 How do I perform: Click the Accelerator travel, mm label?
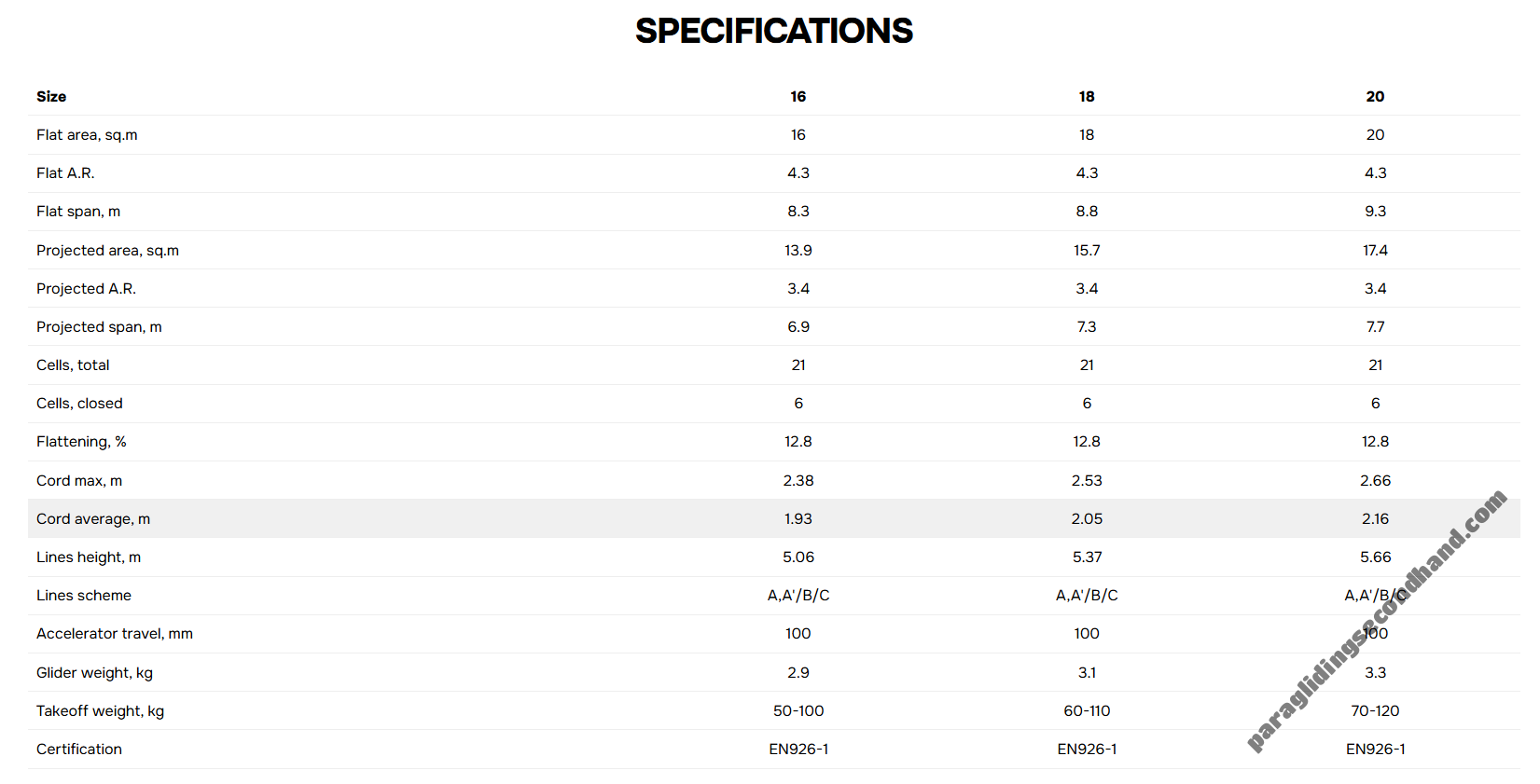tap(115, 634)
